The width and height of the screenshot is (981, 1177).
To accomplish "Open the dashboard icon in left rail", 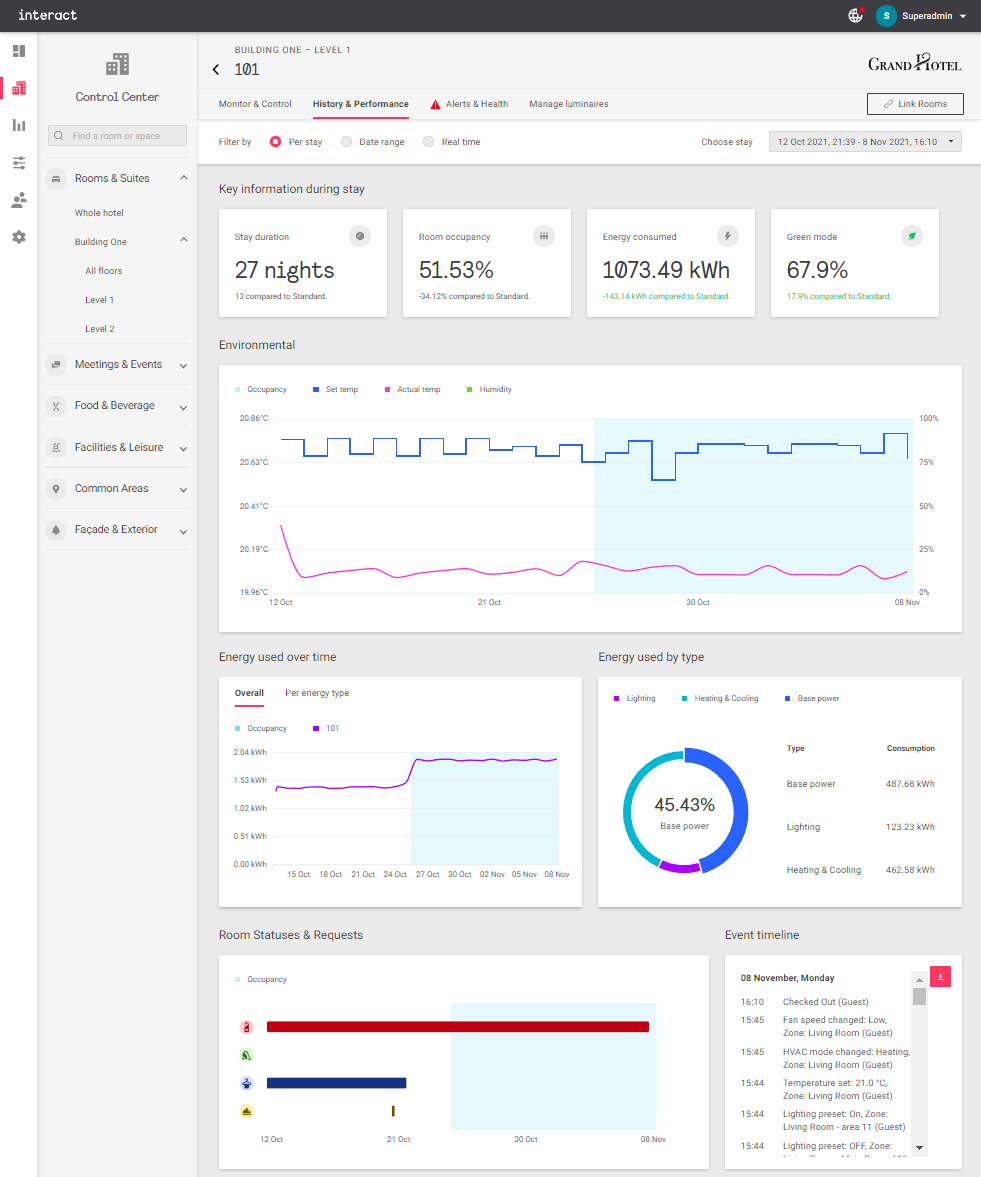I will [19, 51].
